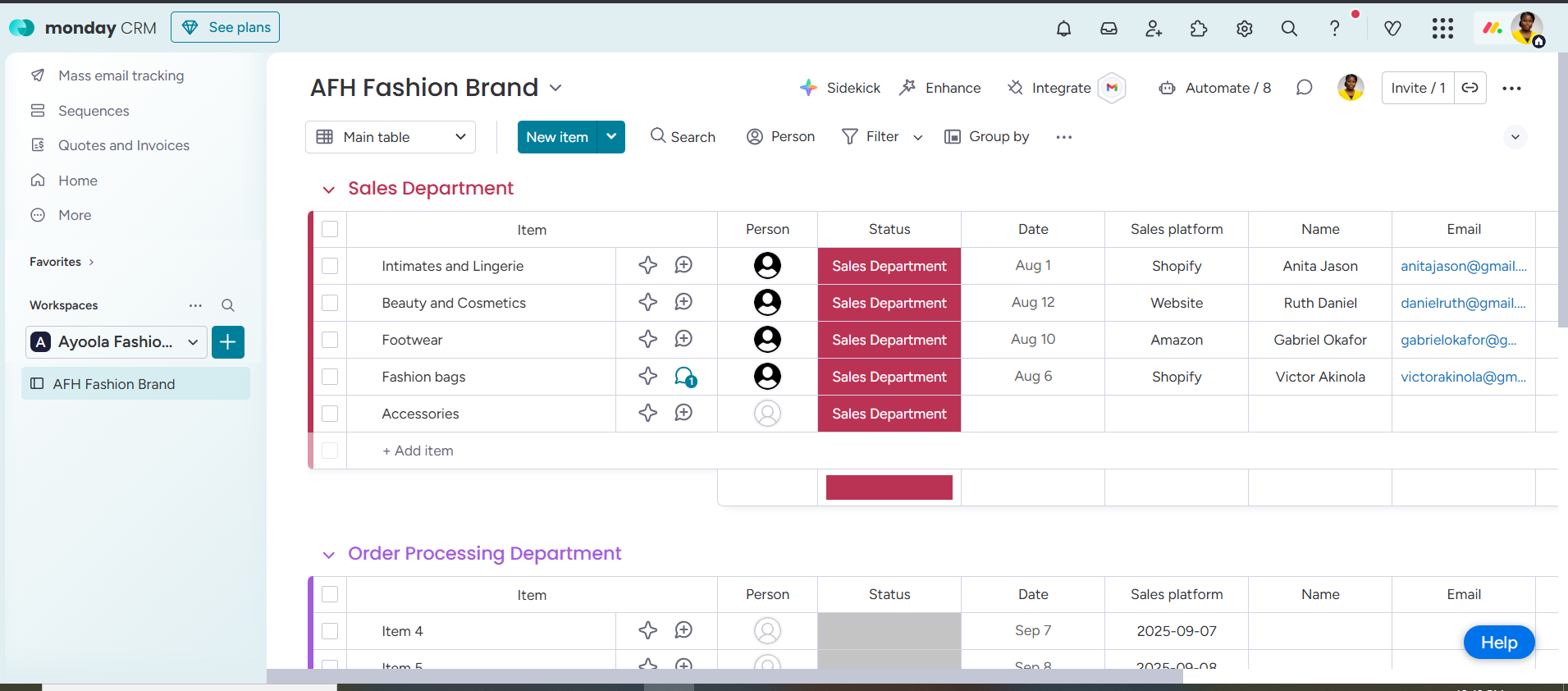
Task: Open the New item dropdown arrow
Action: click(x=611, y=137)
